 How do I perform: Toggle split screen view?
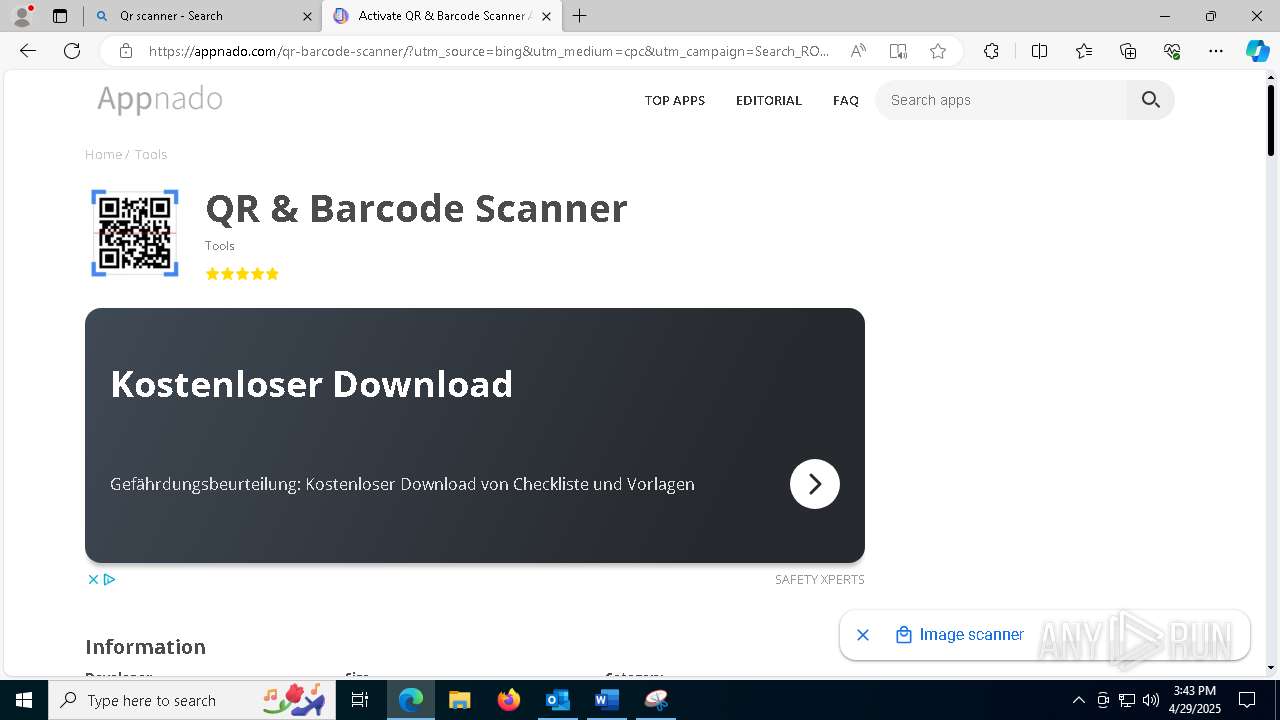click(1039, 51)
